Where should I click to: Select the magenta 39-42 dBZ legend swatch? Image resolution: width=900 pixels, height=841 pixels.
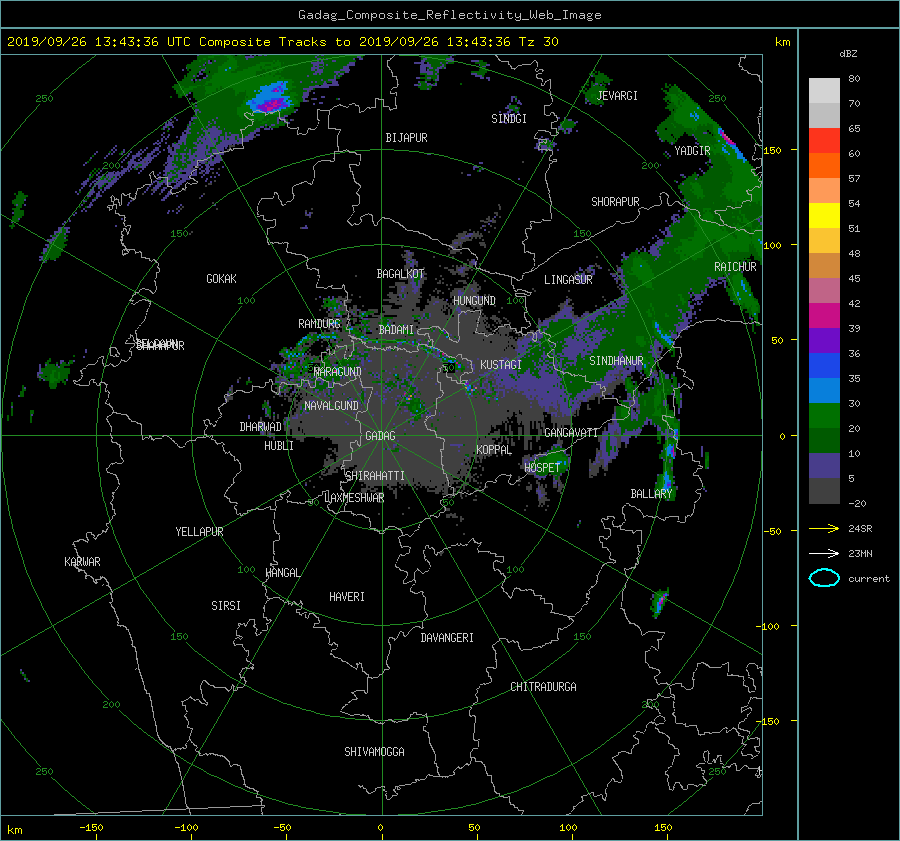(x=824, y=316)
